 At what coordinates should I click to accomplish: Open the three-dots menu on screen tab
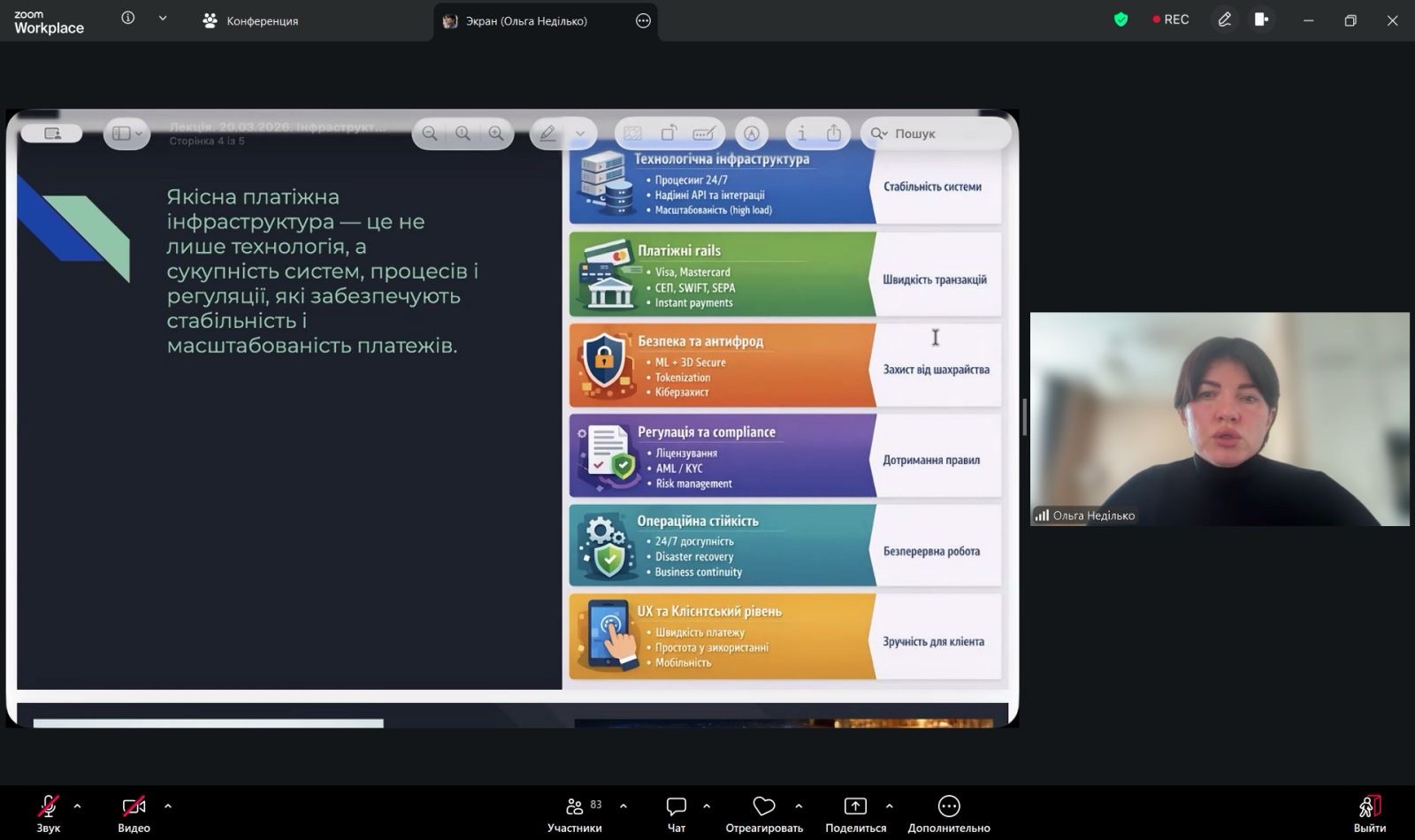[643, 20]
